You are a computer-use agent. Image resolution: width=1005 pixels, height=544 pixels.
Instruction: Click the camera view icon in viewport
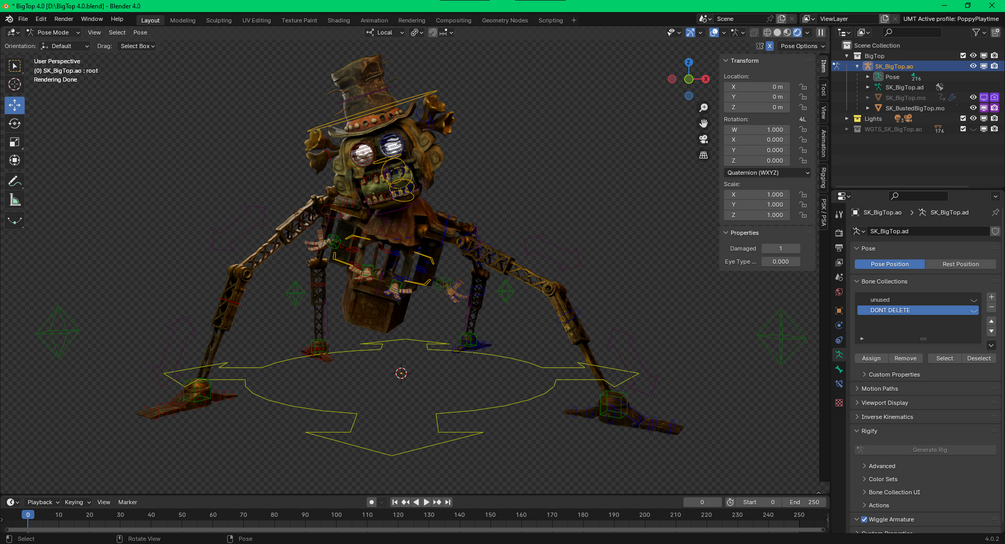(x=704, y=139)
